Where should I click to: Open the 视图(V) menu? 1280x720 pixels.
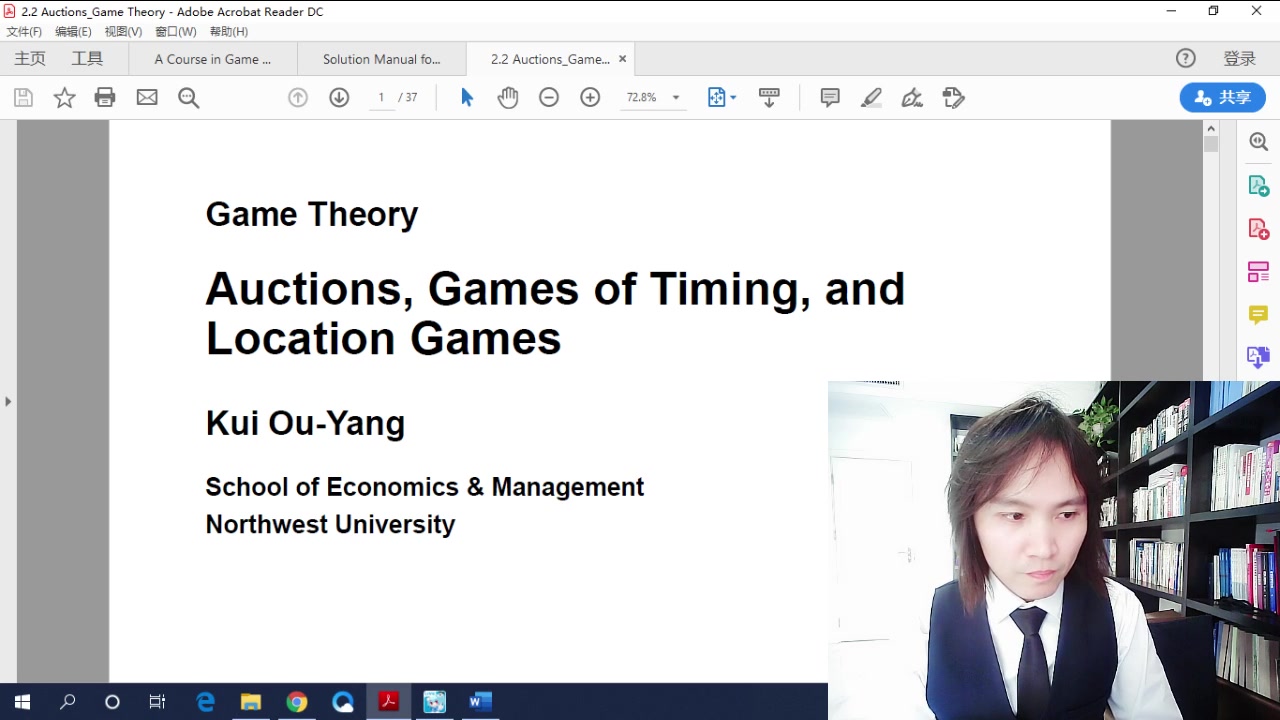pos(123,32)
